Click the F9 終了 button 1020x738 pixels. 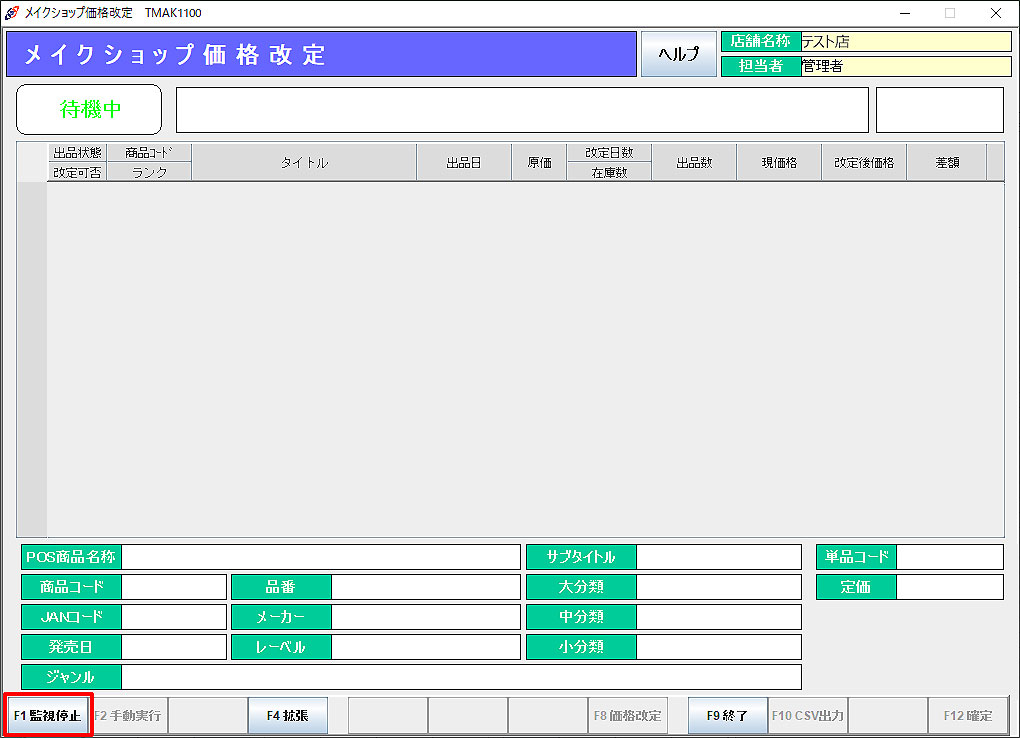(x=727, y=716)
